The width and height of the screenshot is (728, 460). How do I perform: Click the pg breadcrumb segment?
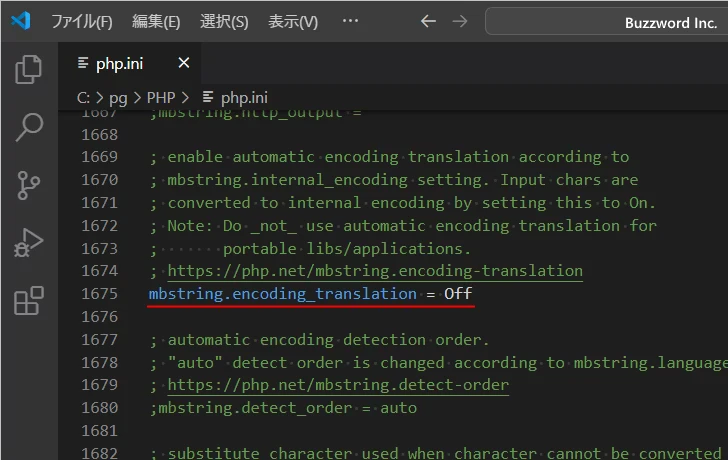tap(118, 98)
